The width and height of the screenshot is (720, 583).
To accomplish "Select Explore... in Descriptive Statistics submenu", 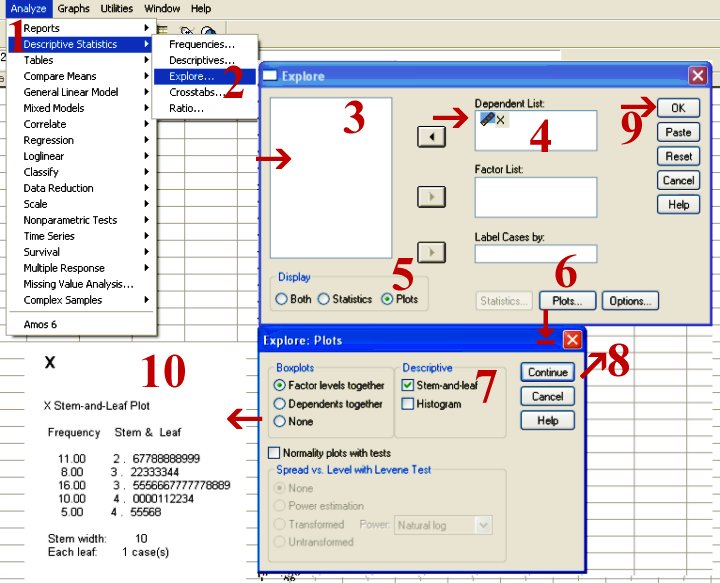I will click(x=204, y=76).
